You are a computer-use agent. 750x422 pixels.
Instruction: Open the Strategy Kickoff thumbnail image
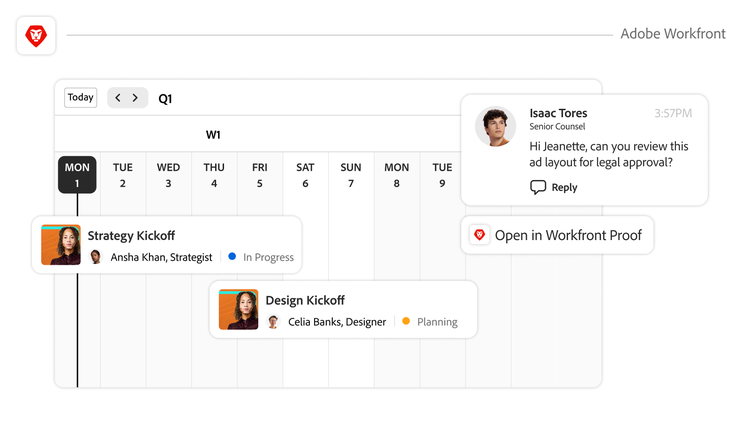click(61, 245)
